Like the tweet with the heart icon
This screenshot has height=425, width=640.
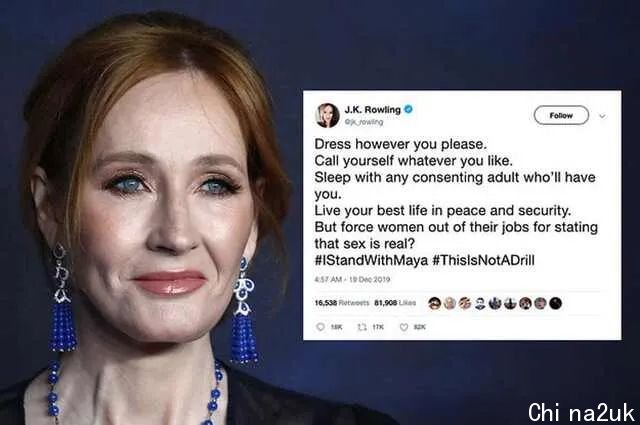[x=404, y=327]
